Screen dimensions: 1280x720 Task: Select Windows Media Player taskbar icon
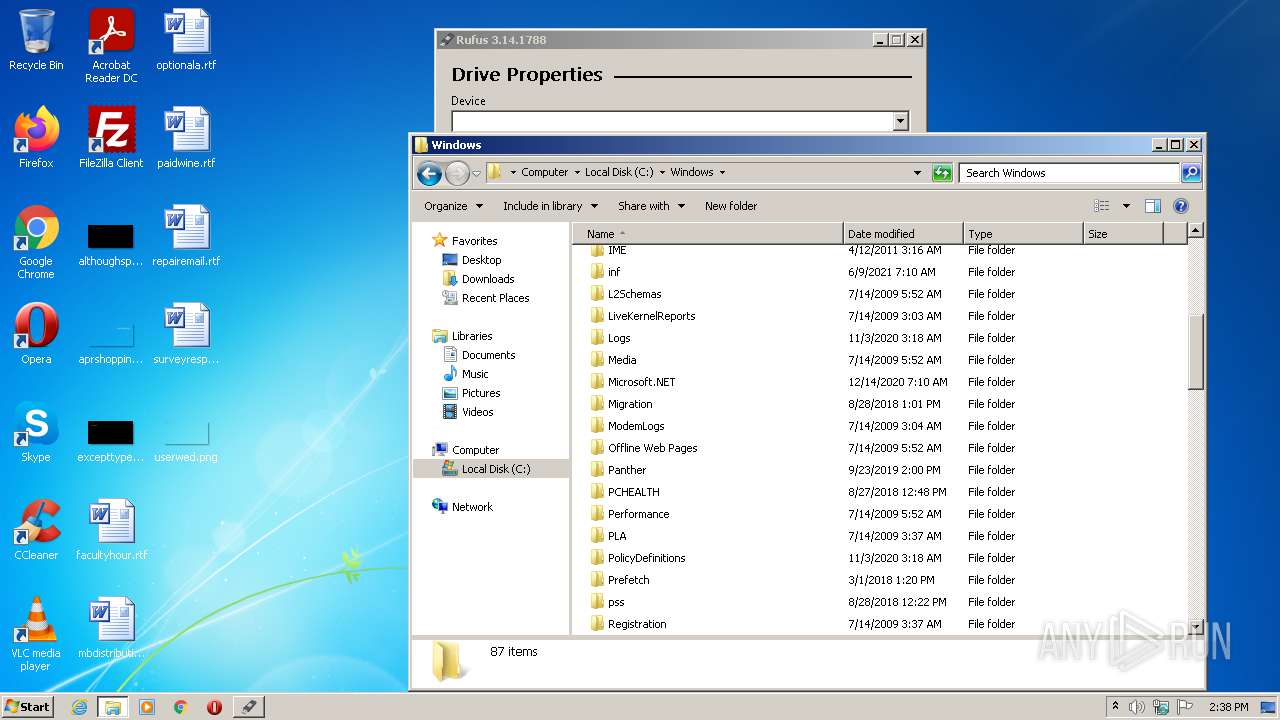click(x=147, y=707)
